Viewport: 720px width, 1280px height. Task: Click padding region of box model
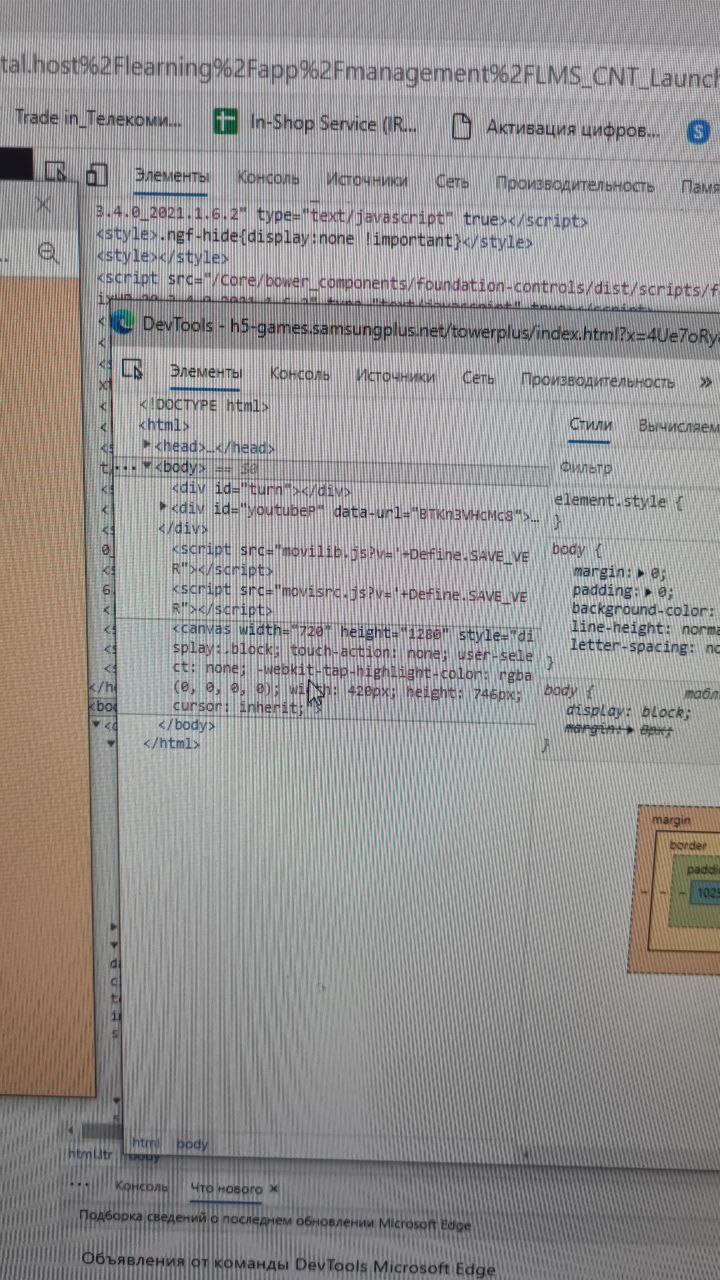click(704, 869)
